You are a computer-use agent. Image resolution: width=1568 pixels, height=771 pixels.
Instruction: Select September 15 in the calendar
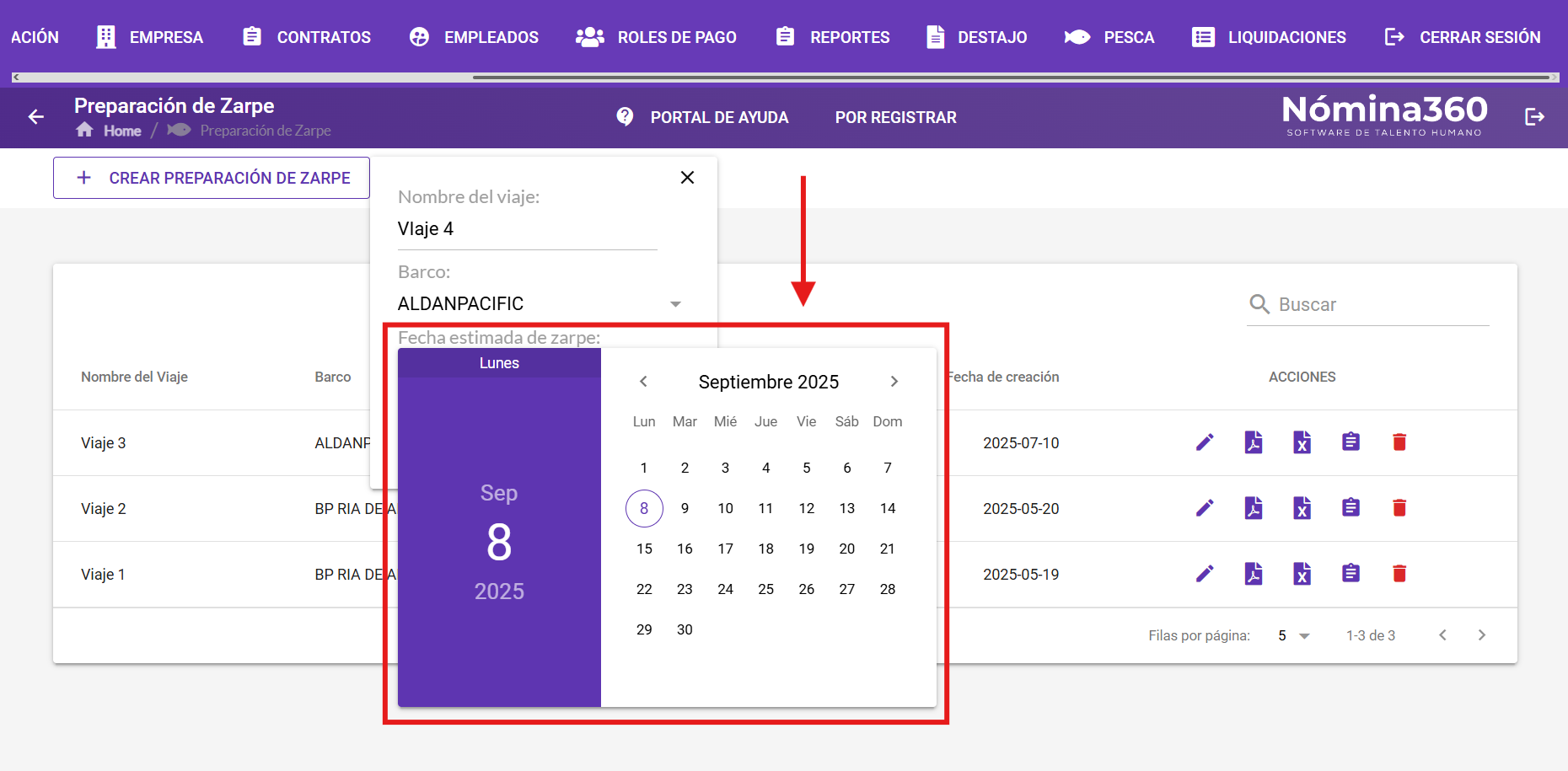[x=644, y=549]
